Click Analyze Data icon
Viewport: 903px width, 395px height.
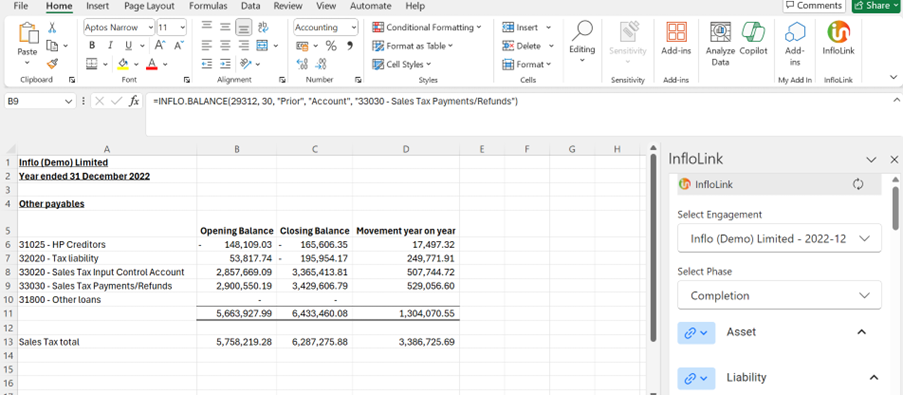coord(720,33)
